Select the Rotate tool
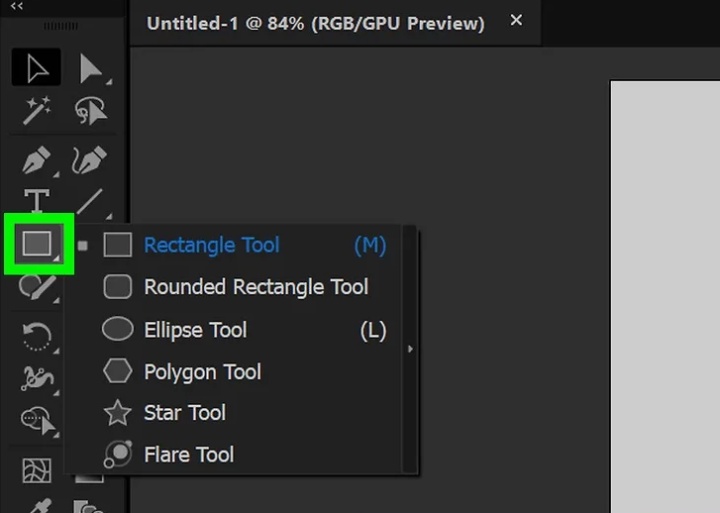Screen dimensions: 720x513 pos(38,337)
